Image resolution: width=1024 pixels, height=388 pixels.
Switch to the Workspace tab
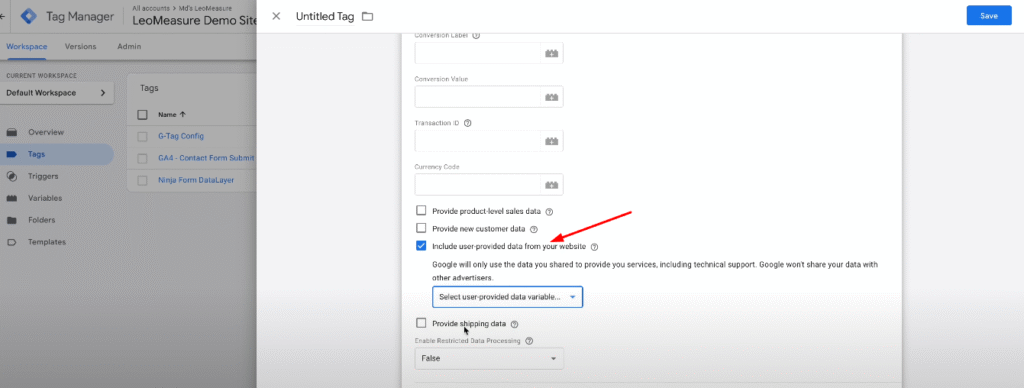click(x=27, y=46)
